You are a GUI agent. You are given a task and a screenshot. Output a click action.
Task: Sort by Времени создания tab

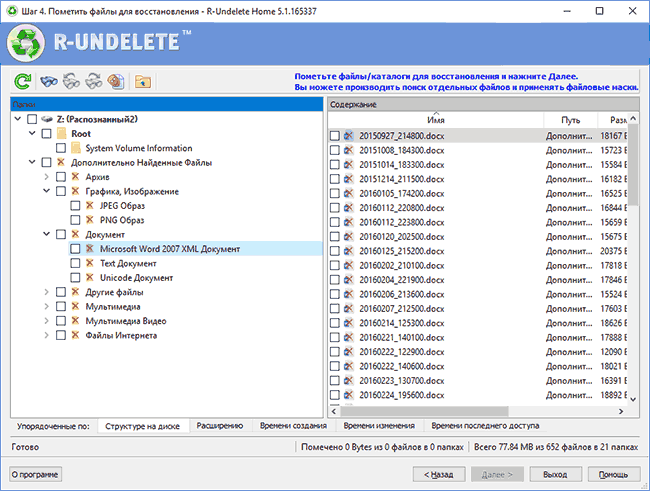[x=293, y=426]
